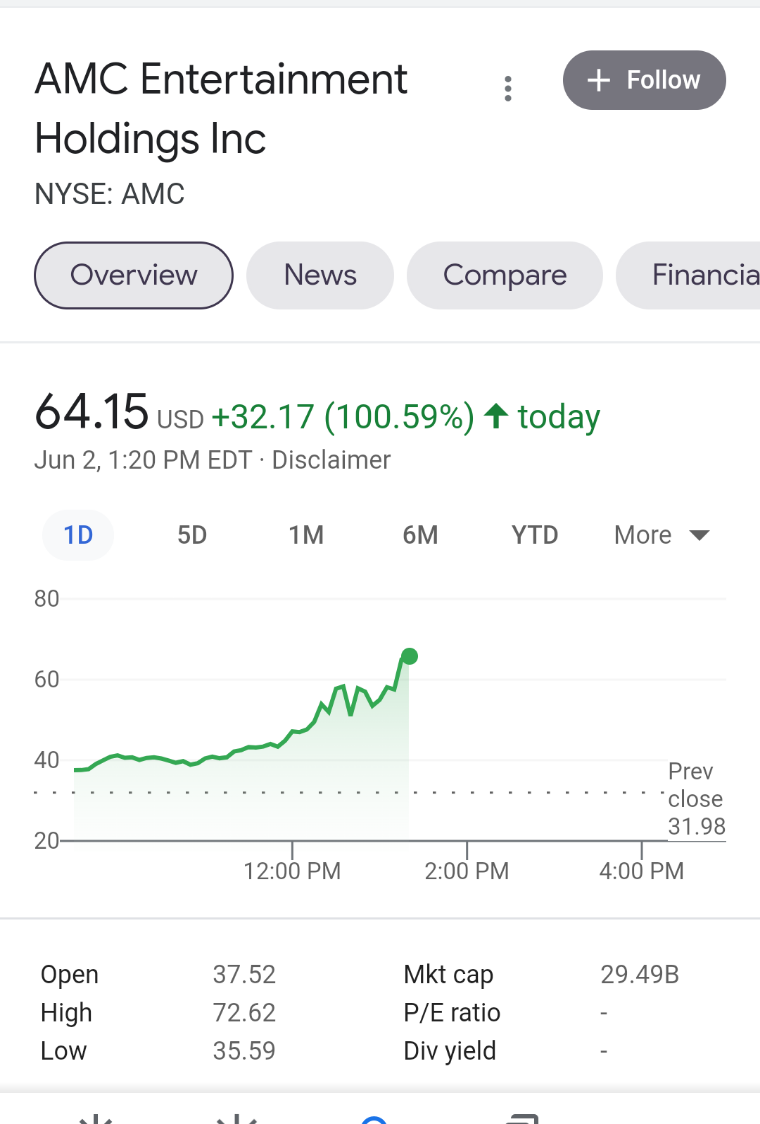Click the Prev close 31.98 label
This screenshot has height=1124, width=760.
[696, 799]
